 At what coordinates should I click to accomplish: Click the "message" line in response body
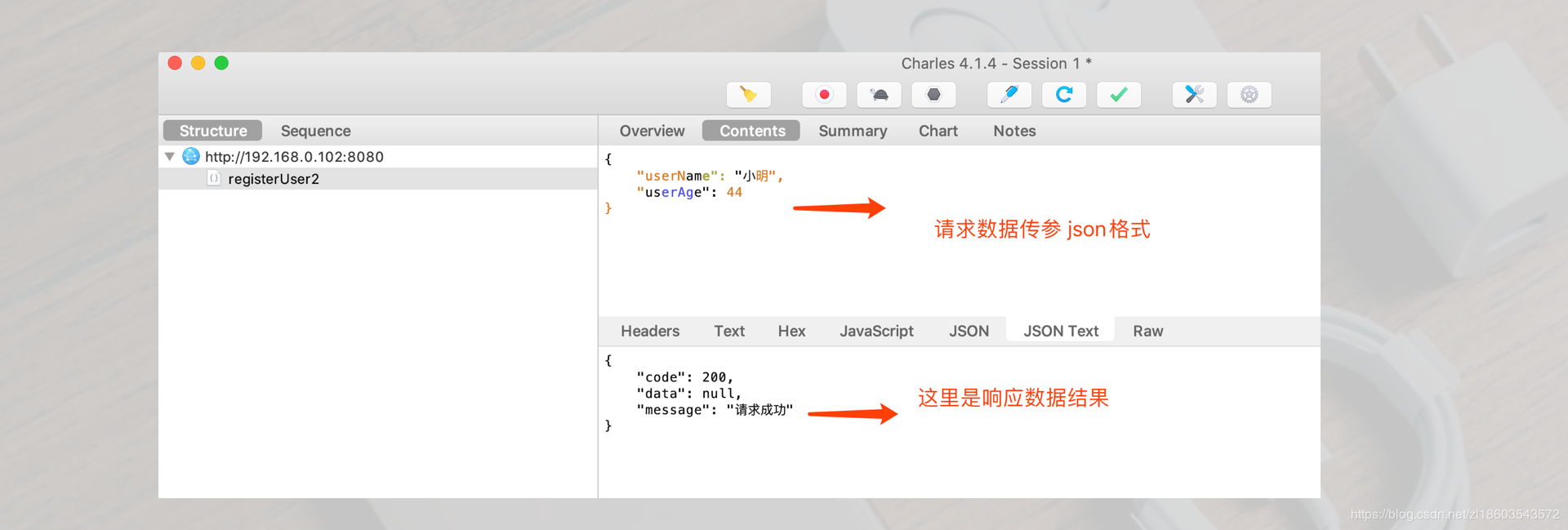pos(715,409)
